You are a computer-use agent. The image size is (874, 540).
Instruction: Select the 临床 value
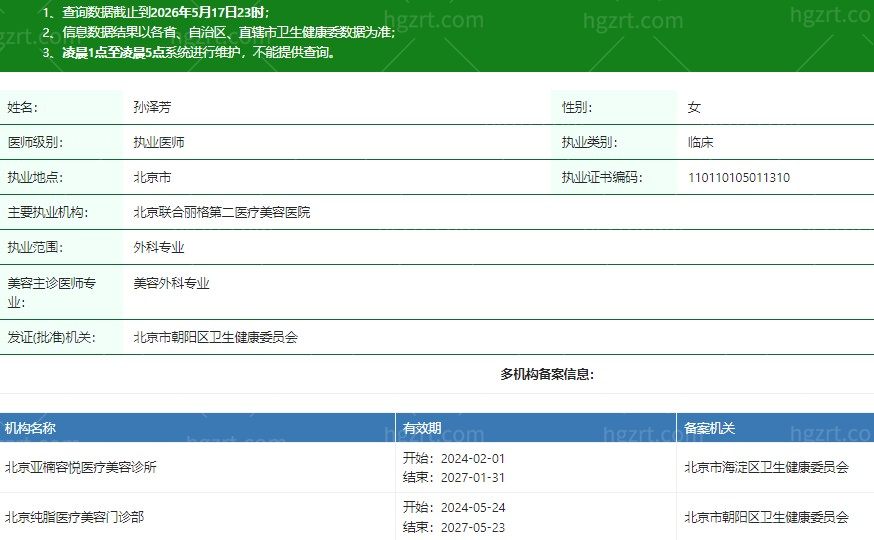[701, 142]
